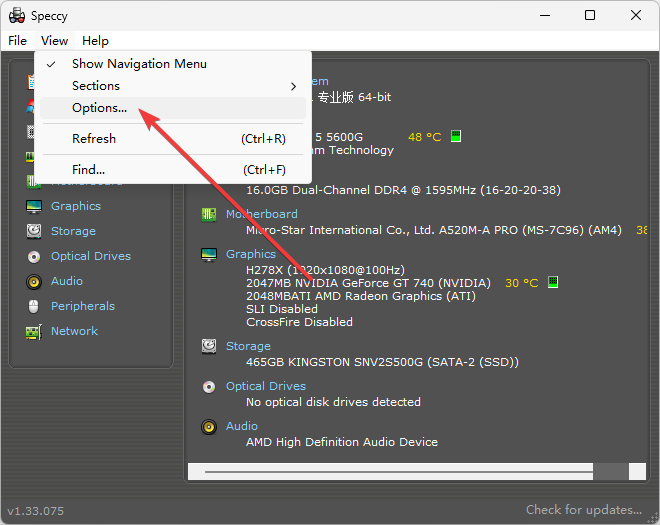This screenshot has height=525, width=660.
Task: Click No optical disk drives detected text
Action: tap(333, 402)
